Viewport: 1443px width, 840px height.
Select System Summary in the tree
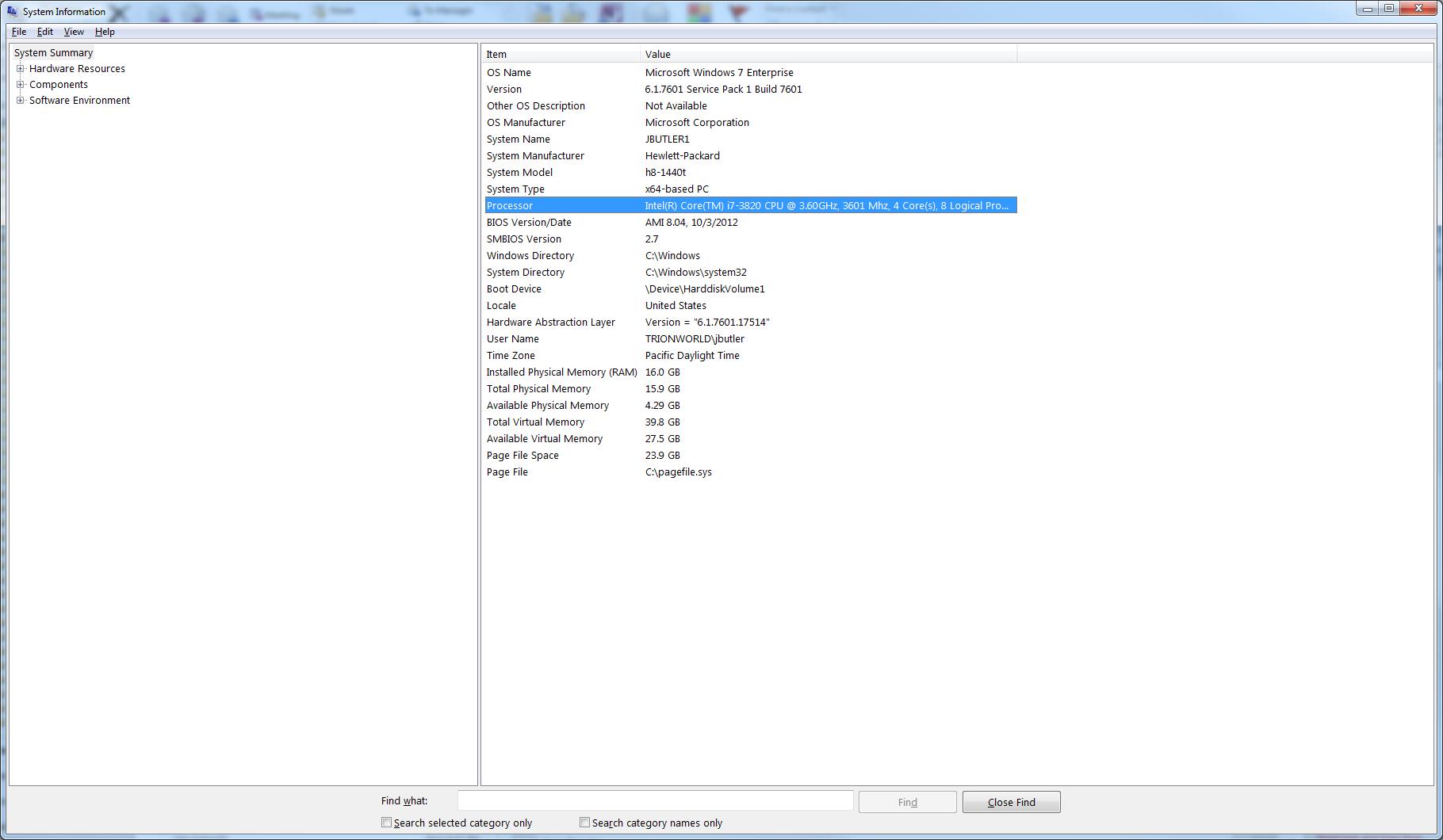click(53, 53)
